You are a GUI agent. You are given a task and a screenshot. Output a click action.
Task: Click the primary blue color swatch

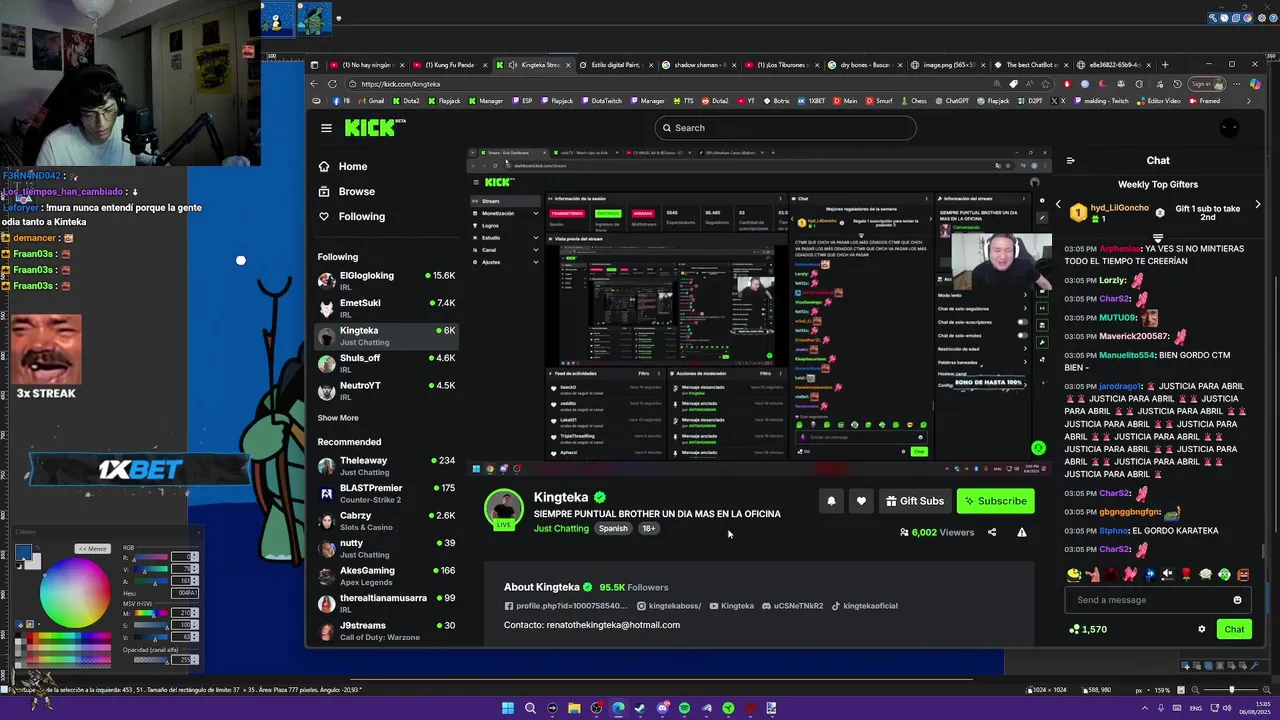pos(23,554)
